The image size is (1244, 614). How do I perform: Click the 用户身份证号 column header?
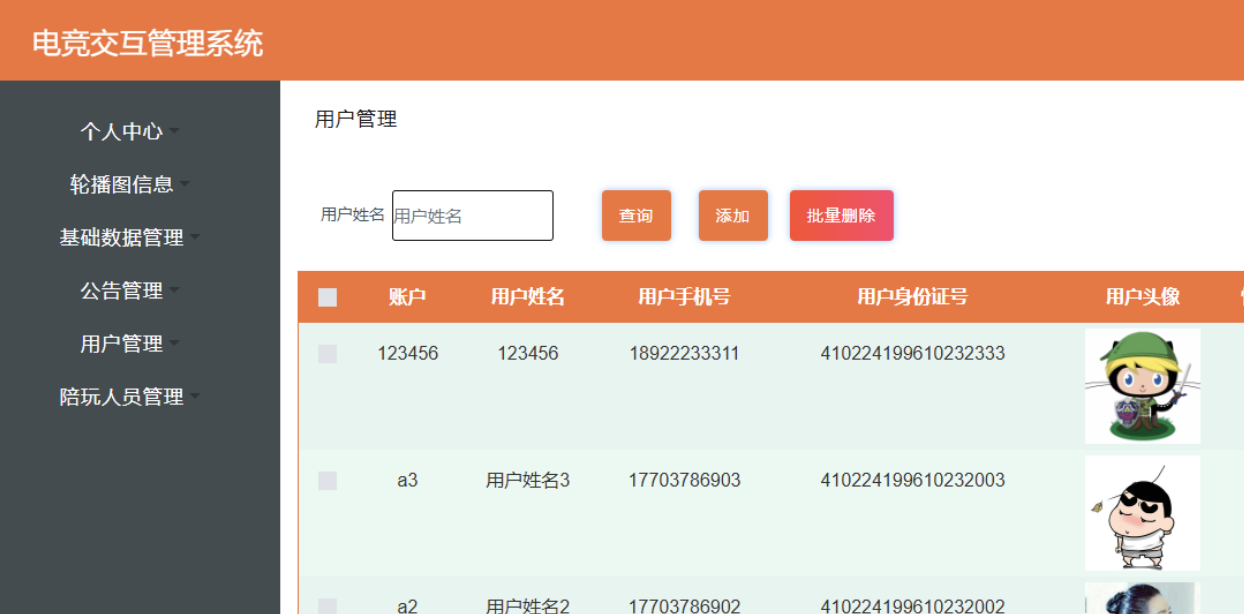pyautogui.click(x=912, y=297)
